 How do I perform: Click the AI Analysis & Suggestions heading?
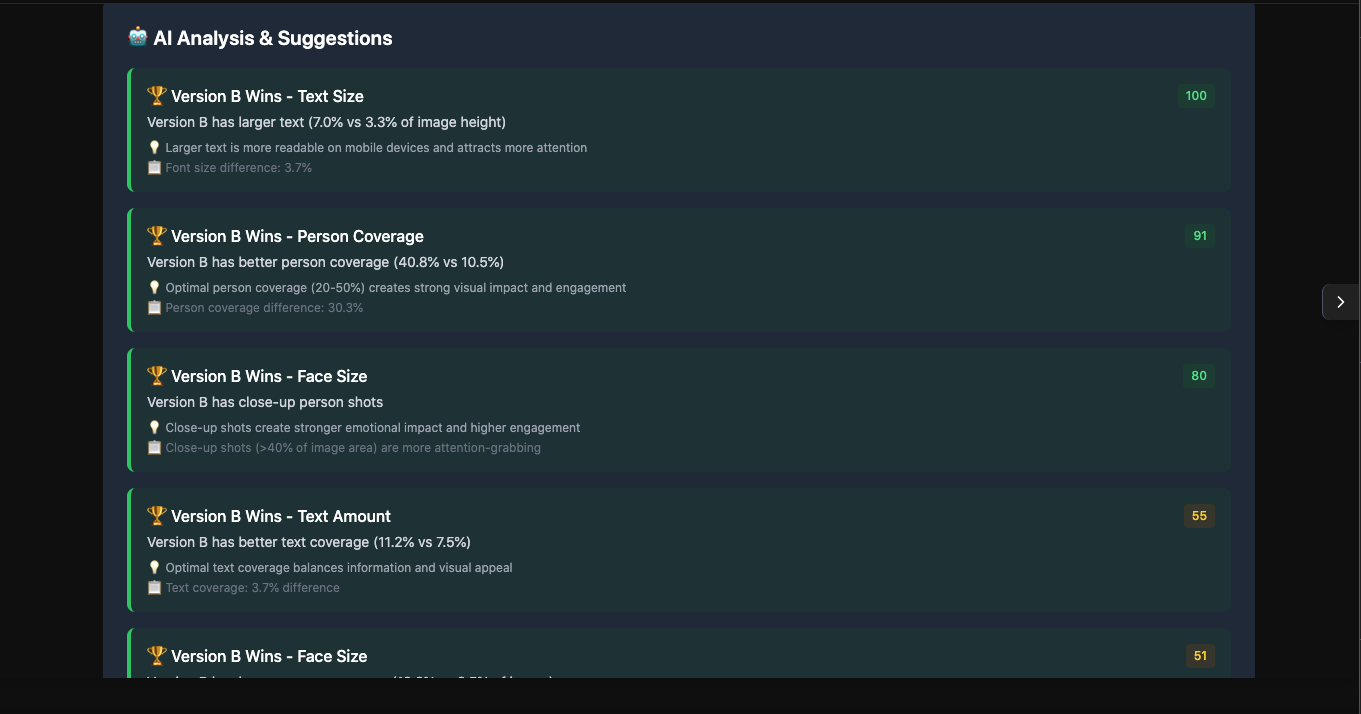[273, 38]
